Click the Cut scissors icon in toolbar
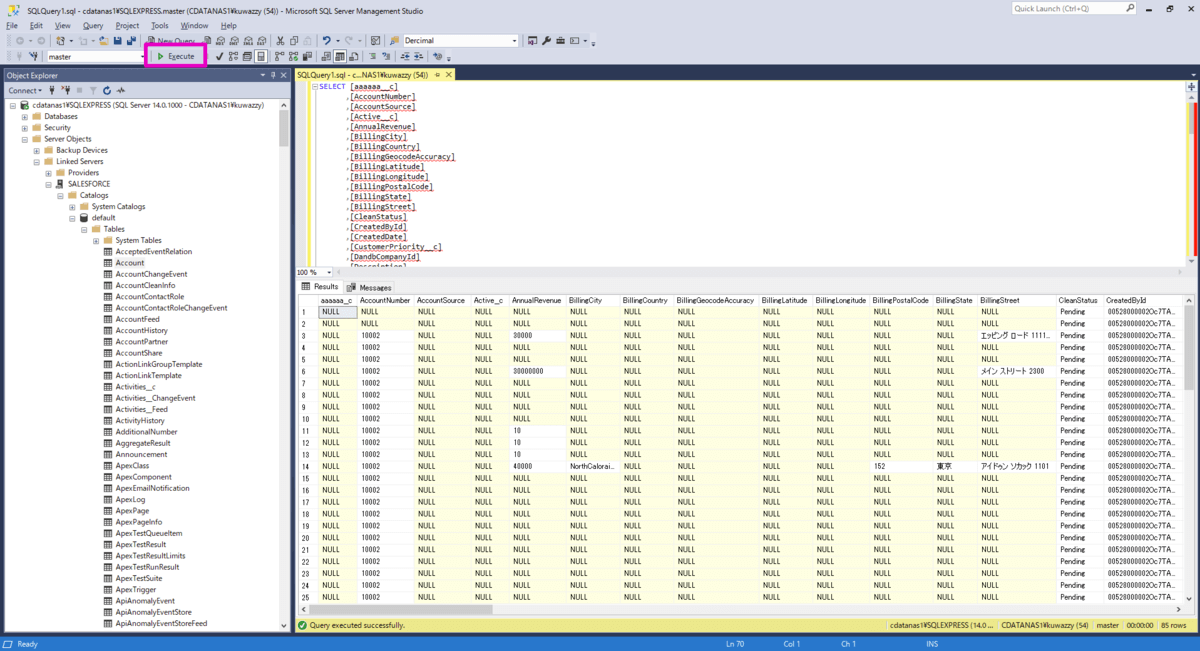This screenshot has width=1200, height=651. pos(280,41)
